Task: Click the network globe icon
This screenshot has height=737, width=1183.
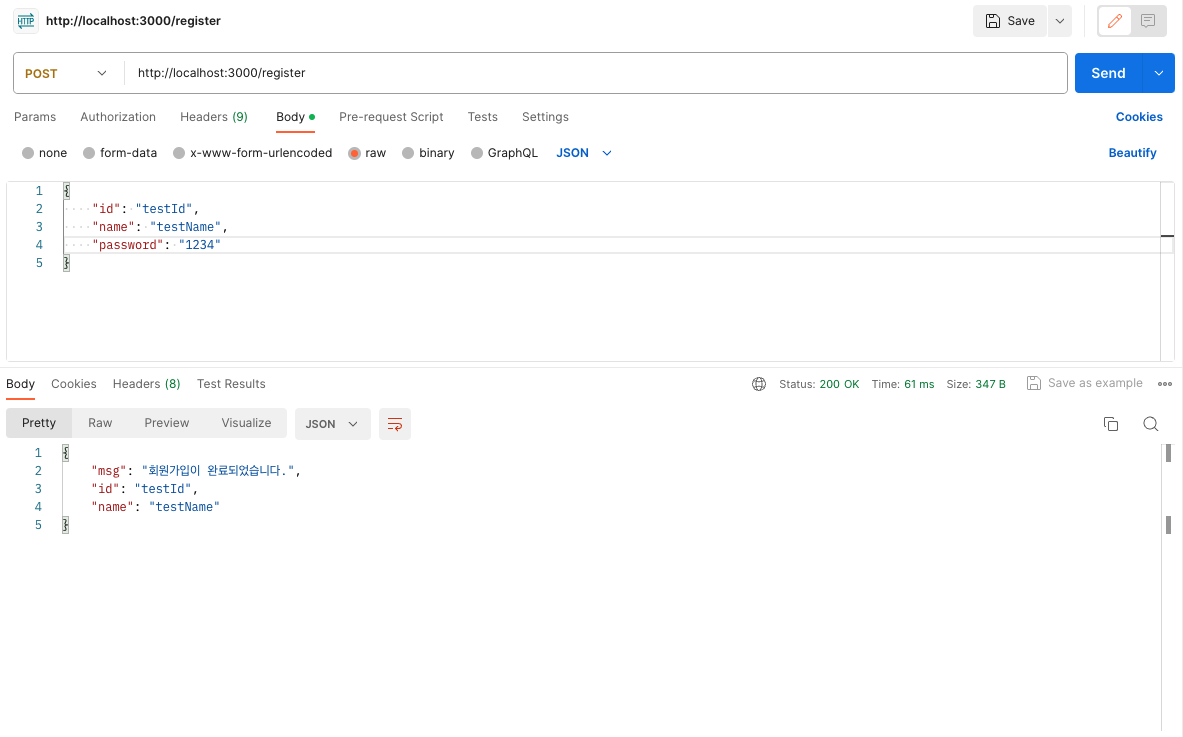Action: coord(759,384)
